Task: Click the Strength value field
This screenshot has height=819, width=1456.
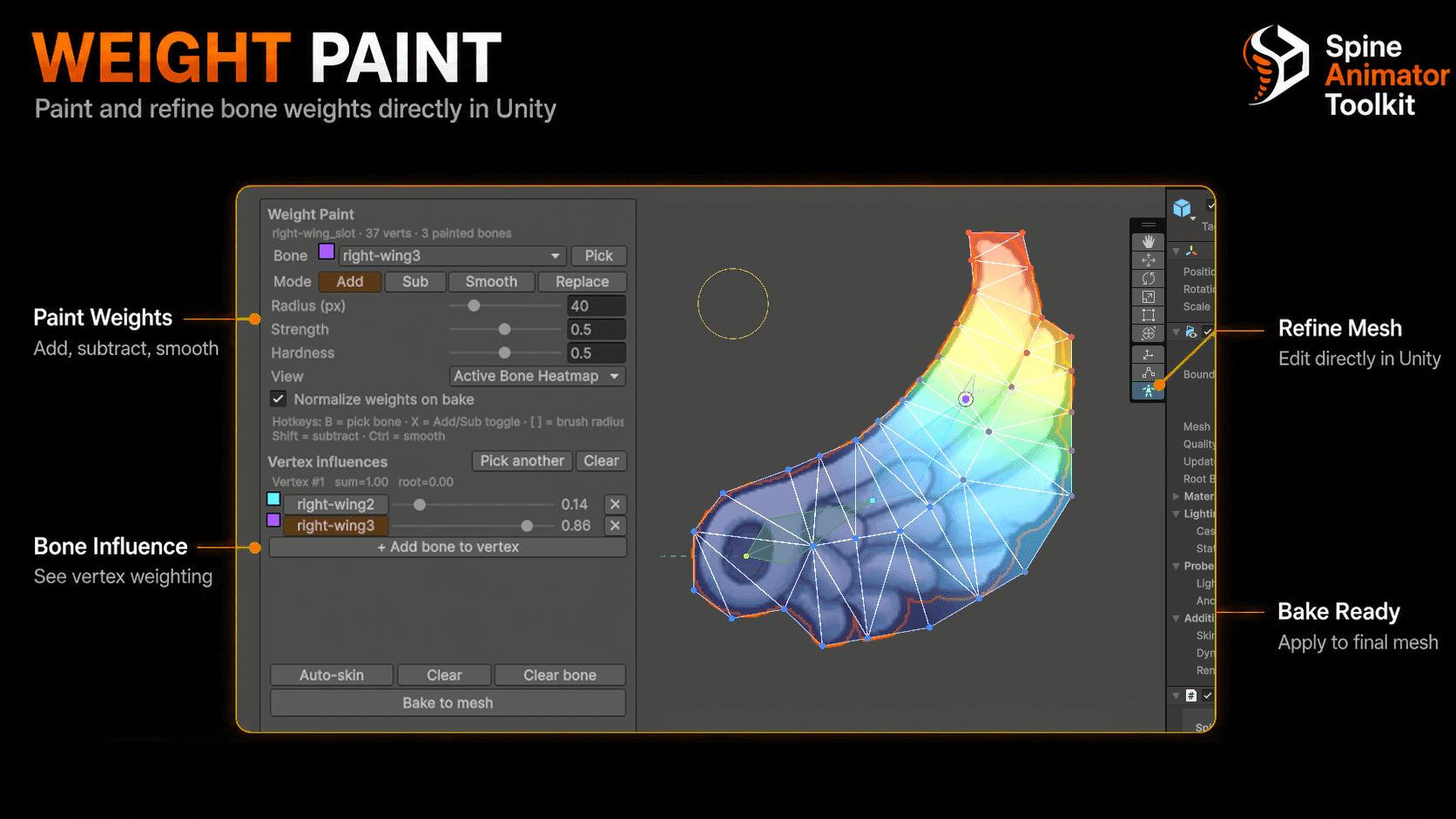Action: coord(597,330)
